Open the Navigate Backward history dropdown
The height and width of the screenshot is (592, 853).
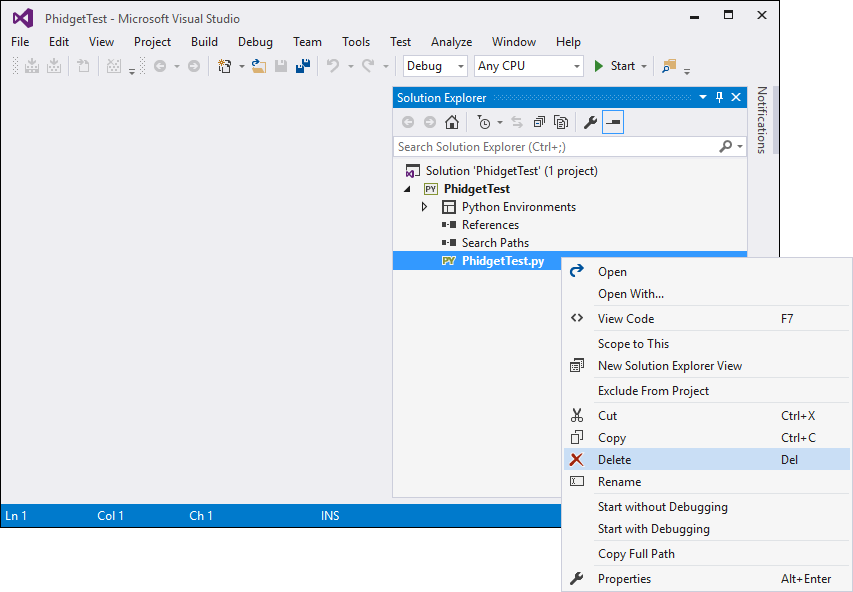click(177, 66)
